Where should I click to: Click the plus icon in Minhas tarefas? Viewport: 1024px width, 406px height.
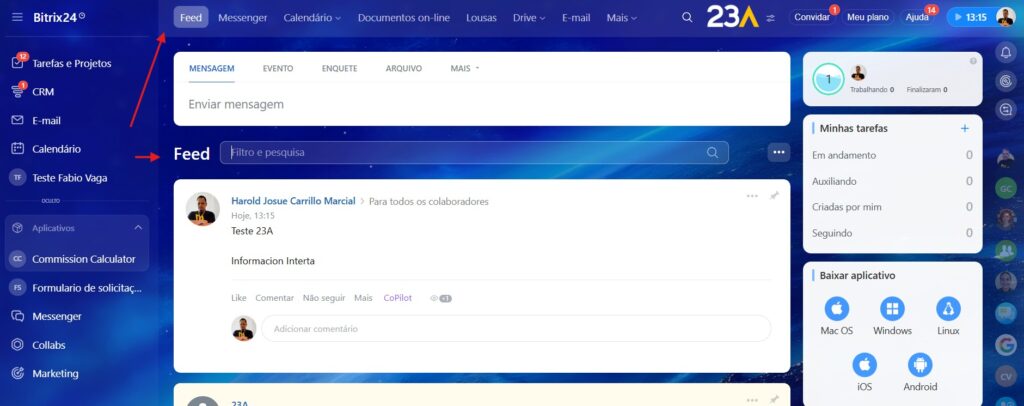(964, 128)
